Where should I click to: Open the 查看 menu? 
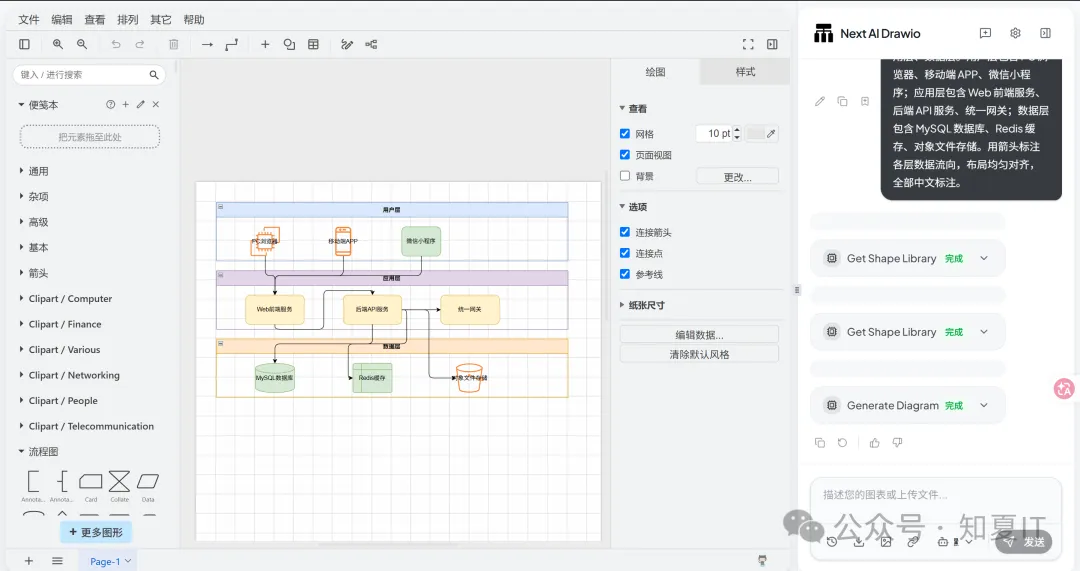pyautogui.click(x=95, y=19)
